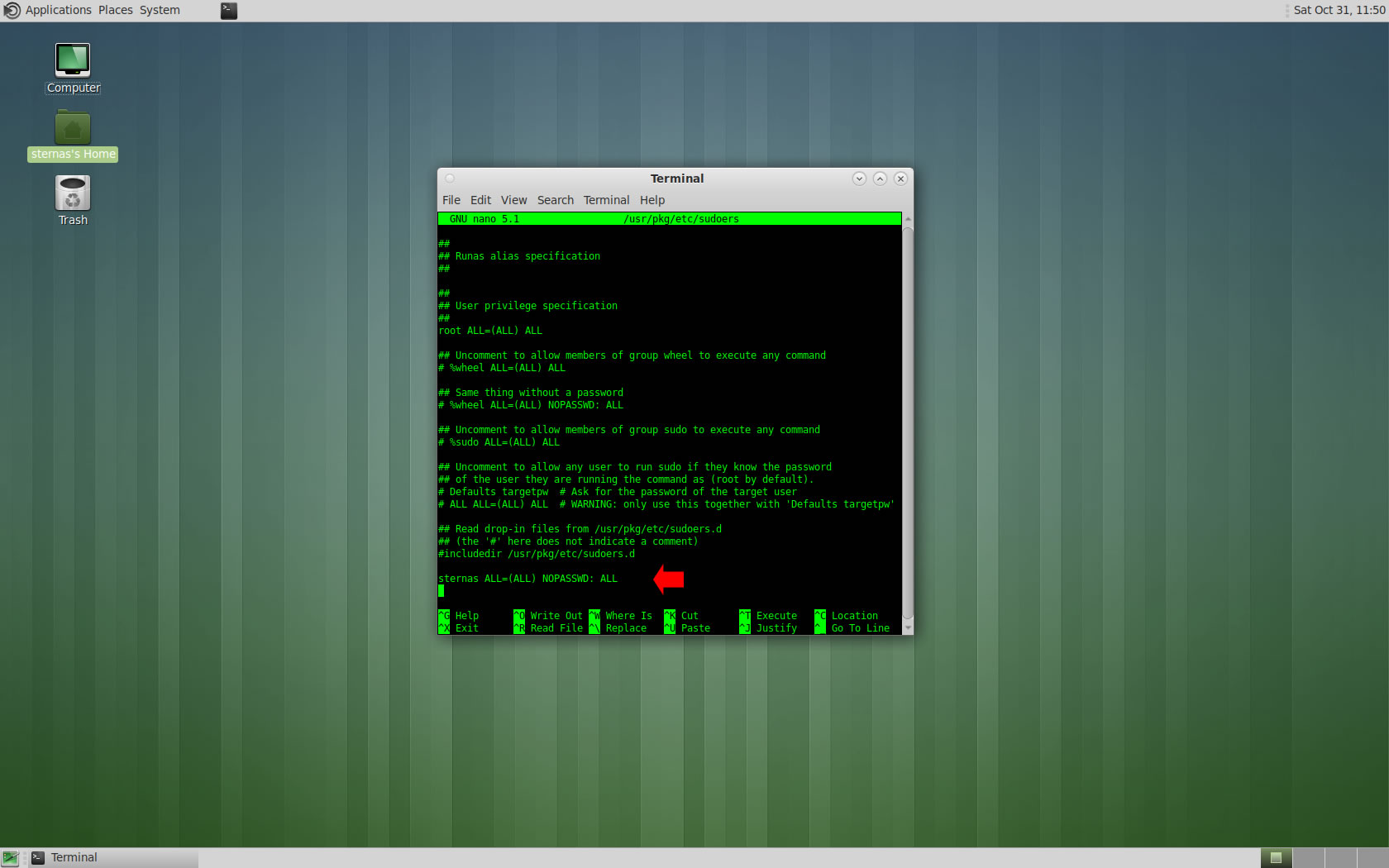Open the terminal Search menu

point(555,200)
